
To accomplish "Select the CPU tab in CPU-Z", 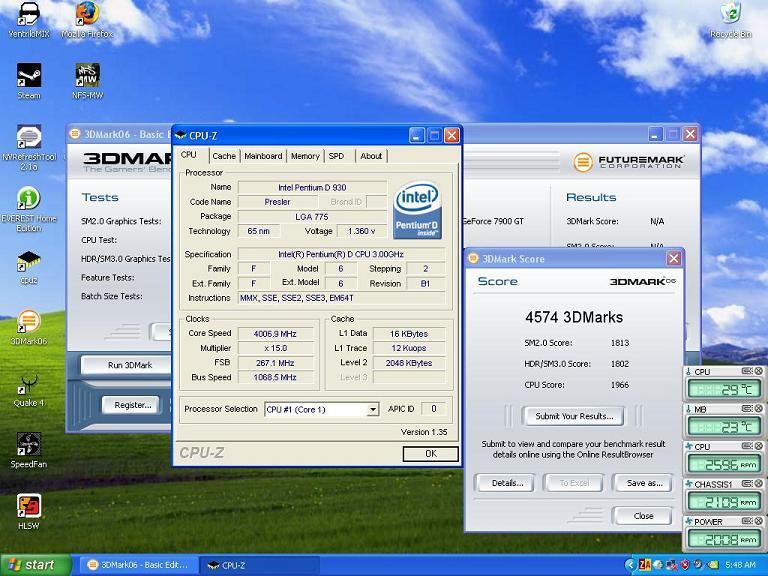I will tap(189, 155).
